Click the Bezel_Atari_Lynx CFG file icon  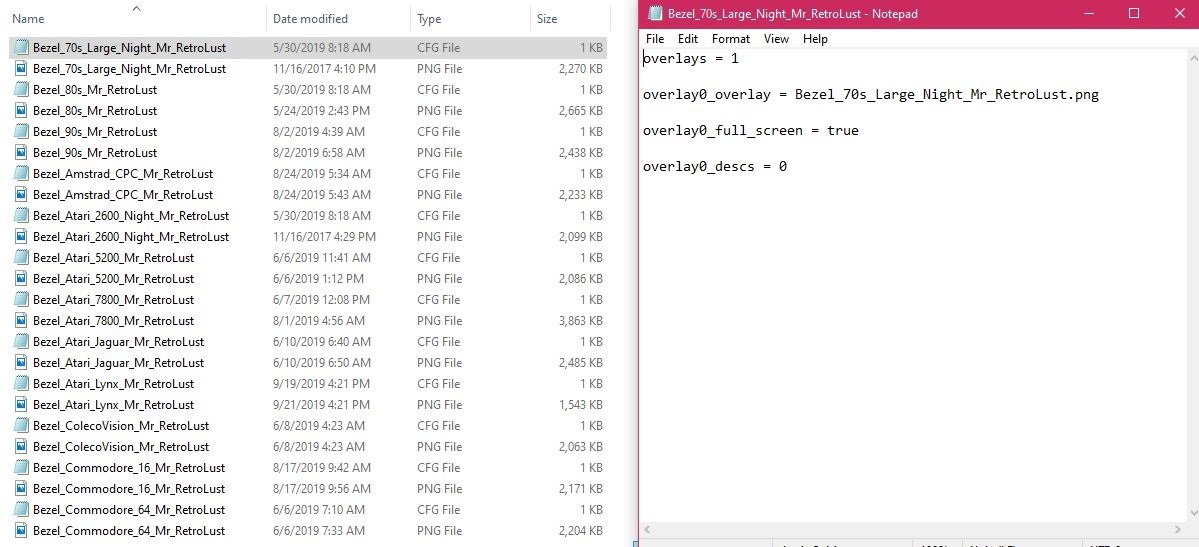coord(21,384)
